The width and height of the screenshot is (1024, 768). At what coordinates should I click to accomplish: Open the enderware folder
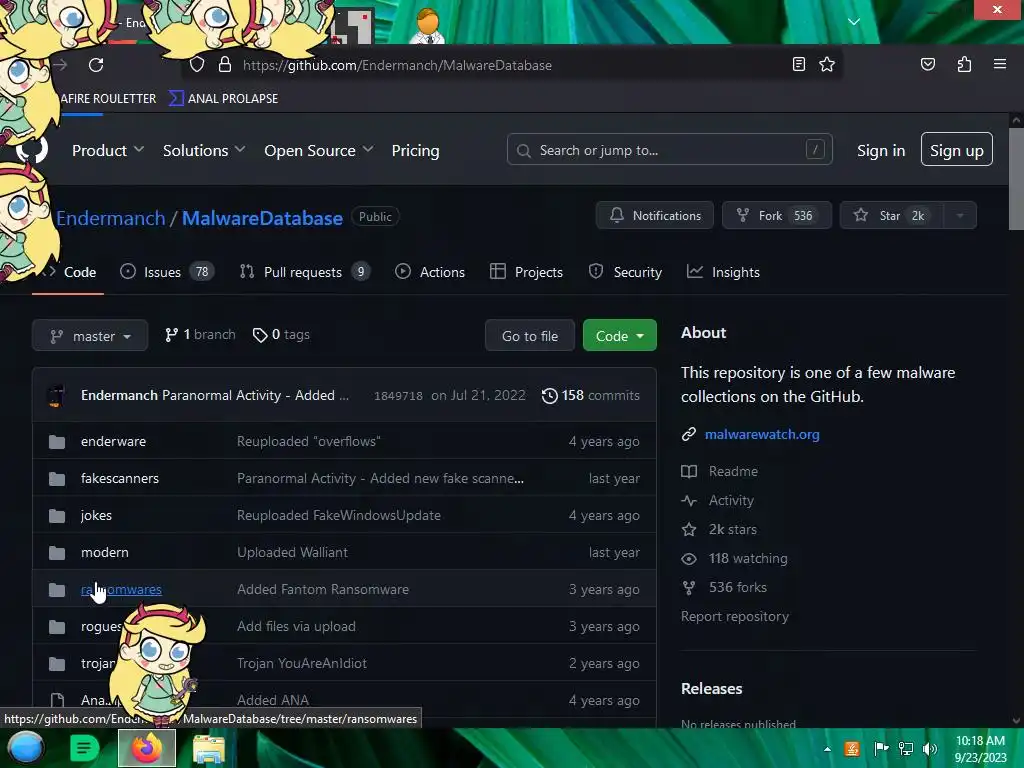[x=113, y=441]
